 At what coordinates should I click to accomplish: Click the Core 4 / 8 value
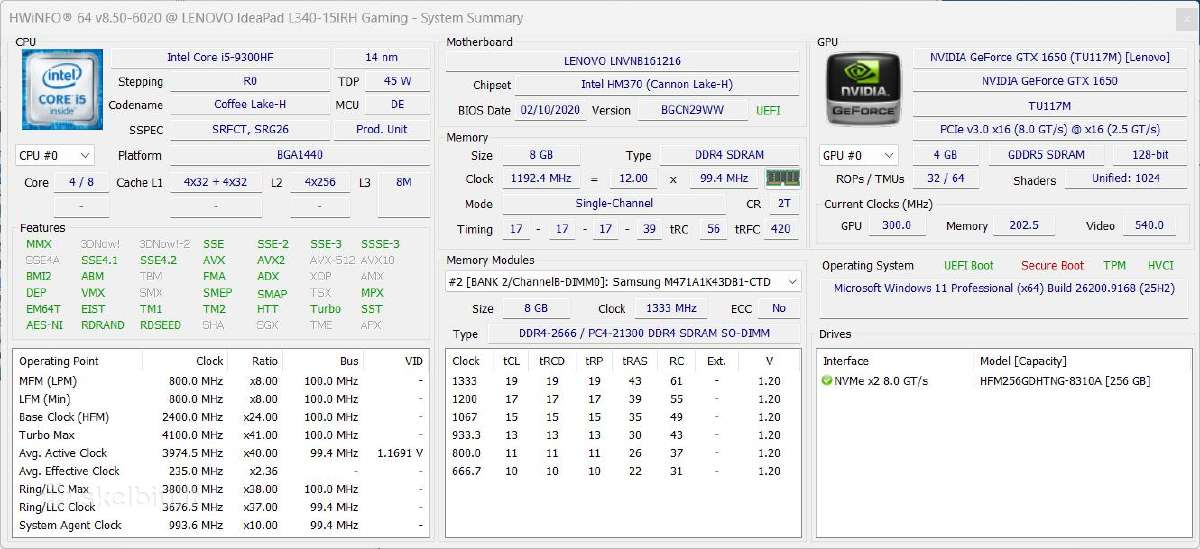[x=81, y=183]
